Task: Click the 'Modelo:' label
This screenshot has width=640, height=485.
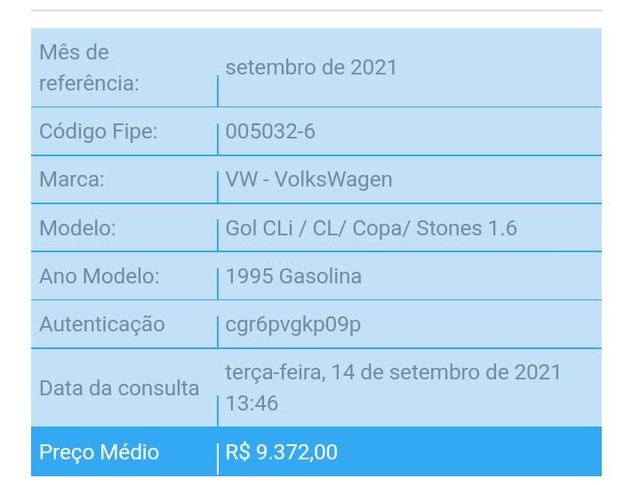Action: [78, 228]
